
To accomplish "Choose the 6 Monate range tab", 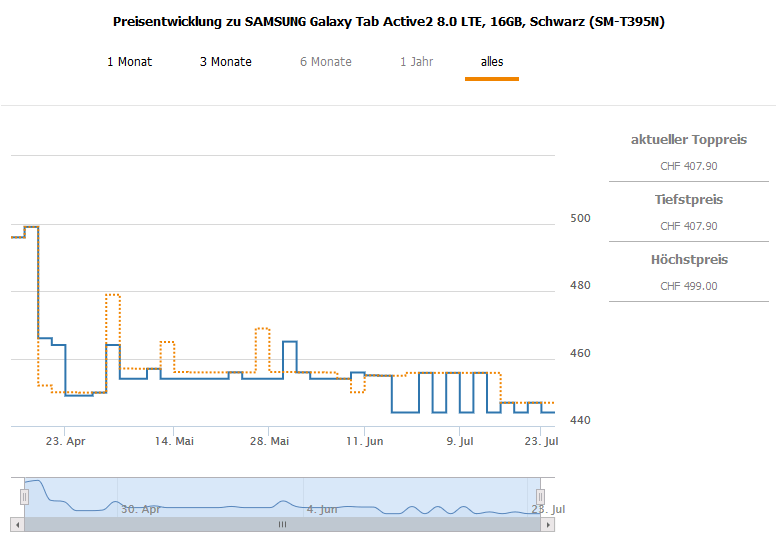I will (x=325, y=62).
